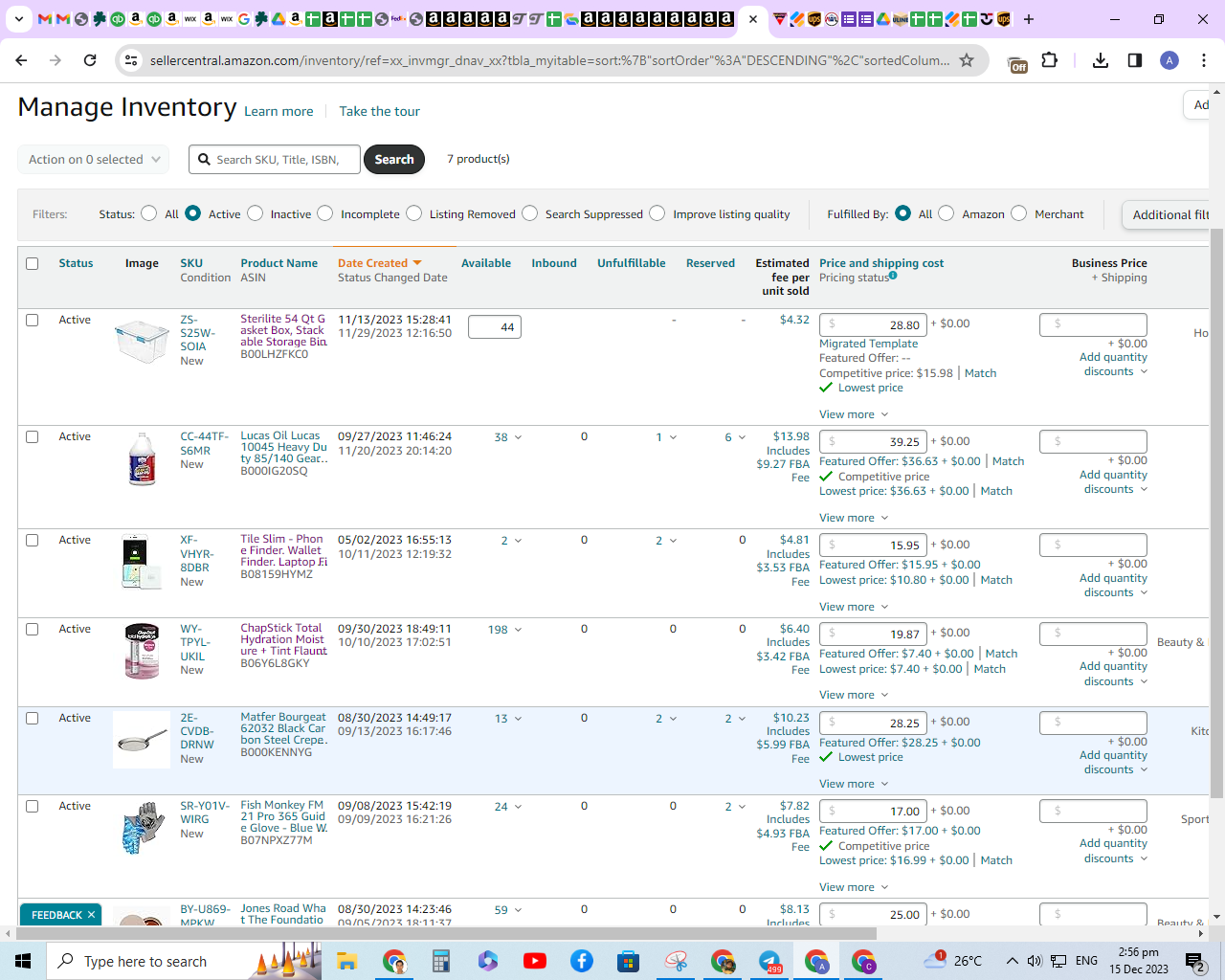Image resolution: width=1225 pixels, height=980 pixels.
Task: Bookmark this page with the star icon
Action: pos(967,60)
